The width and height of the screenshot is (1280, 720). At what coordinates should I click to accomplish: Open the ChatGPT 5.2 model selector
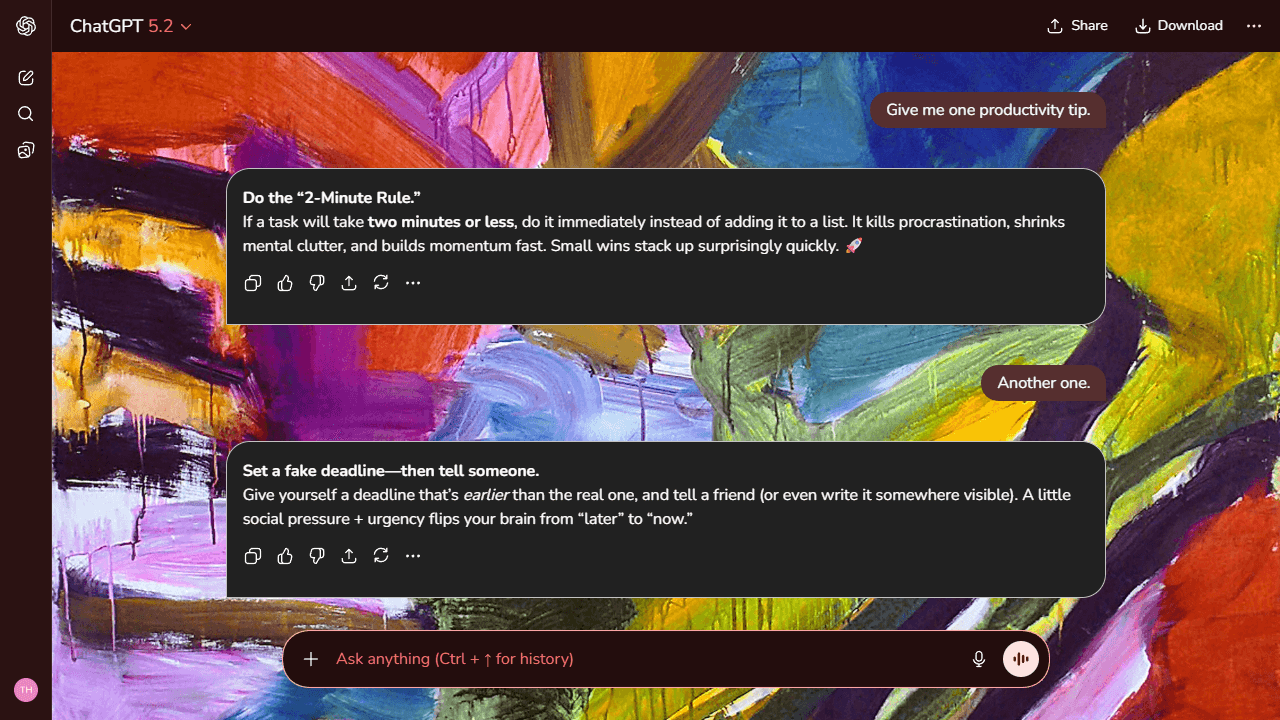[130, 26]
